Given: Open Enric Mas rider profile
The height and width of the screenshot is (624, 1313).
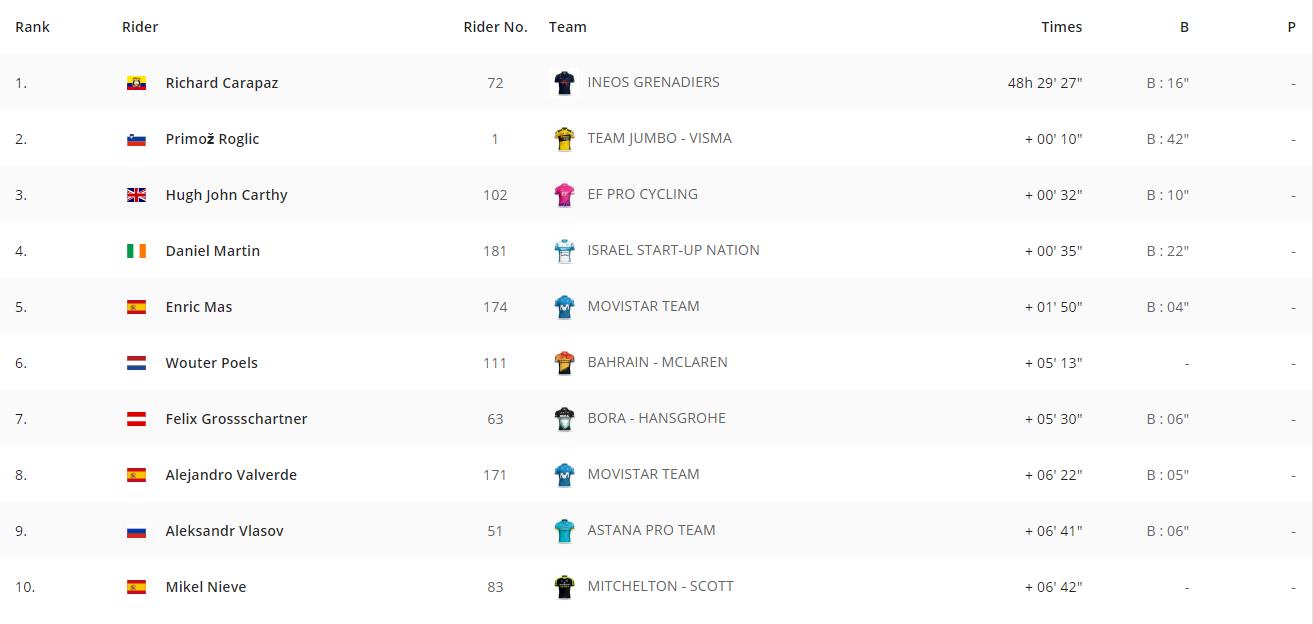Looking at the screenshot, I should coord(199,307).
